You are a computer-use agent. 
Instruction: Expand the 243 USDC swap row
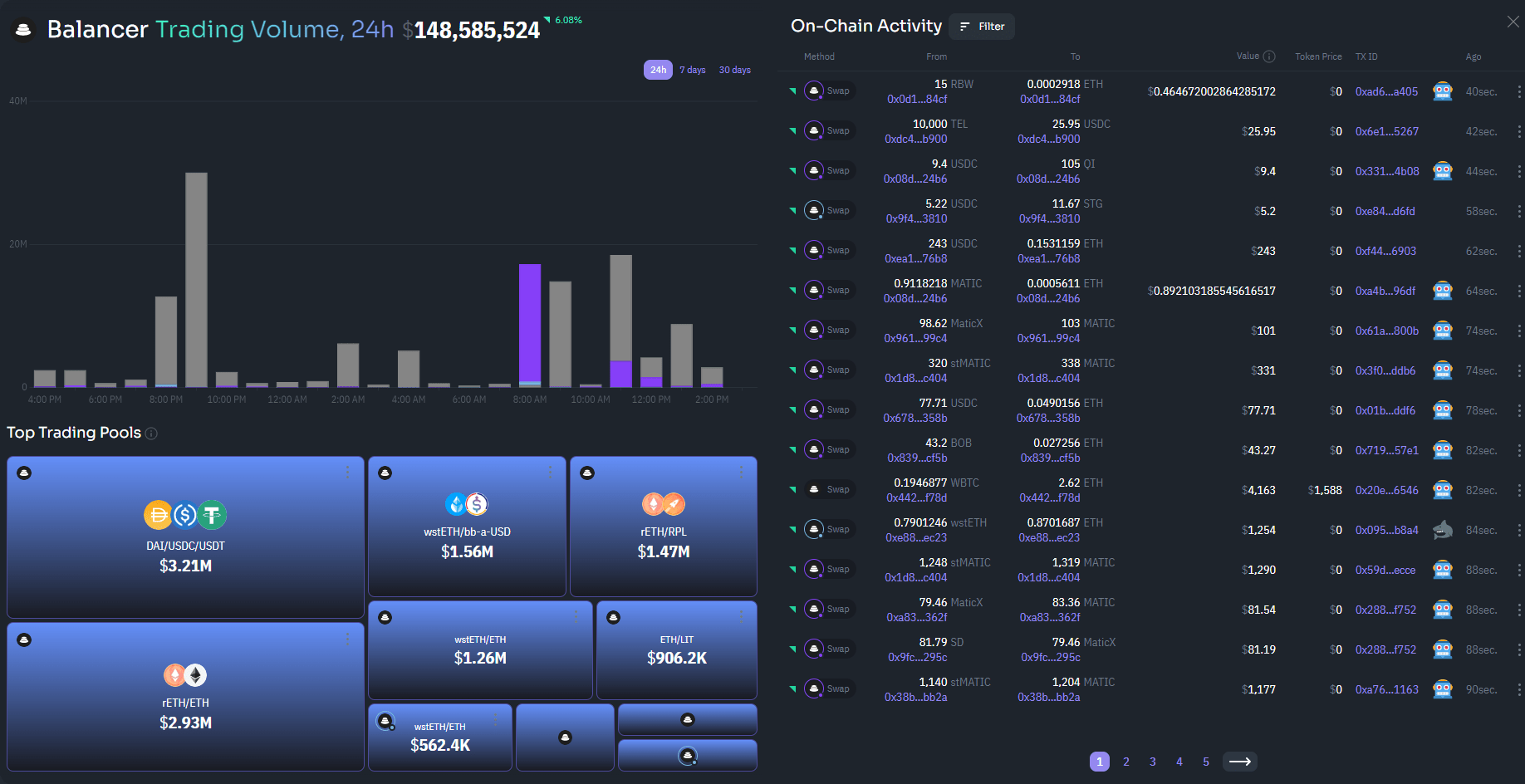click(x=792, y=251)
